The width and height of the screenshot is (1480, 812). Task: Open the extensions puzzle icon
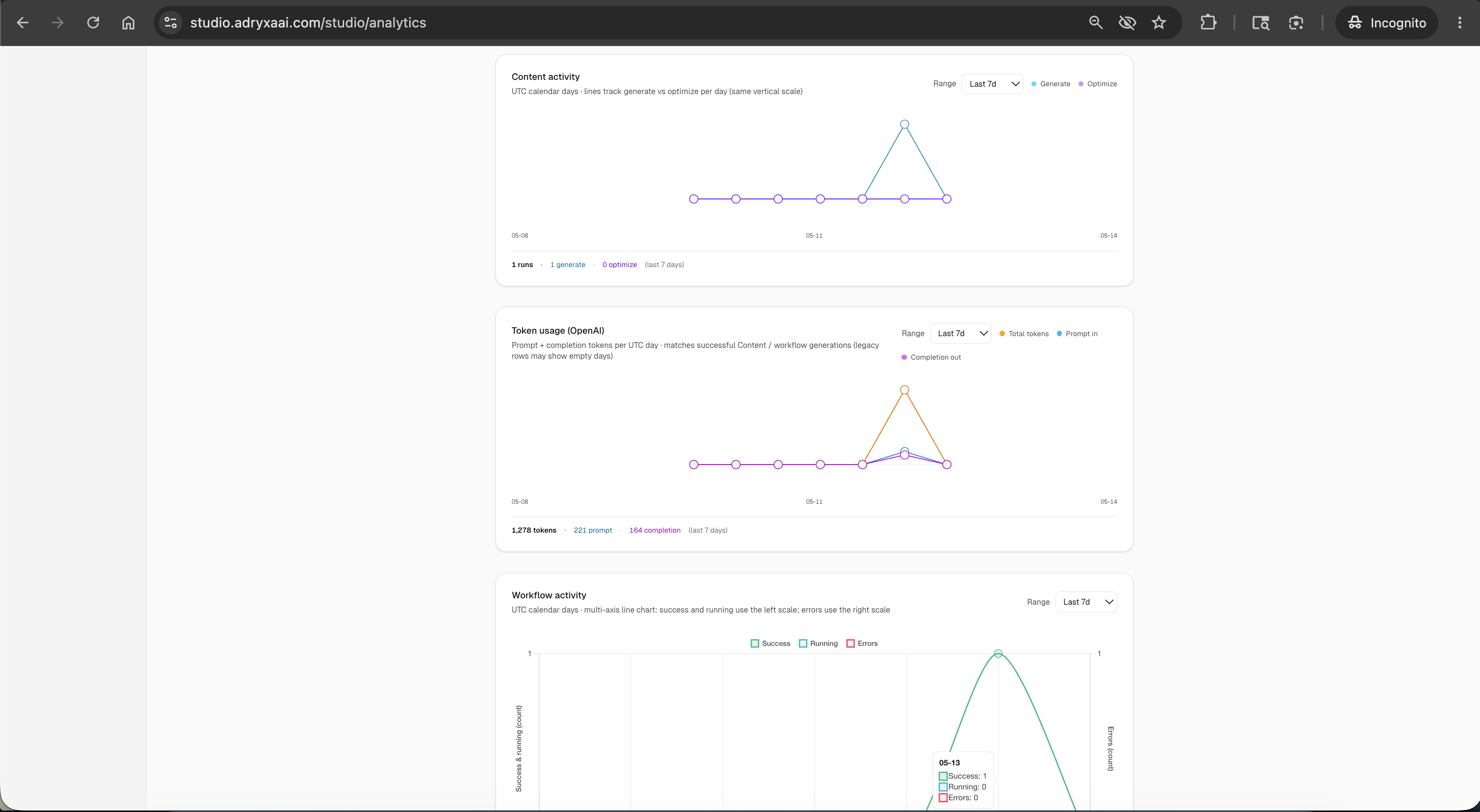[x=1208, y=23]
